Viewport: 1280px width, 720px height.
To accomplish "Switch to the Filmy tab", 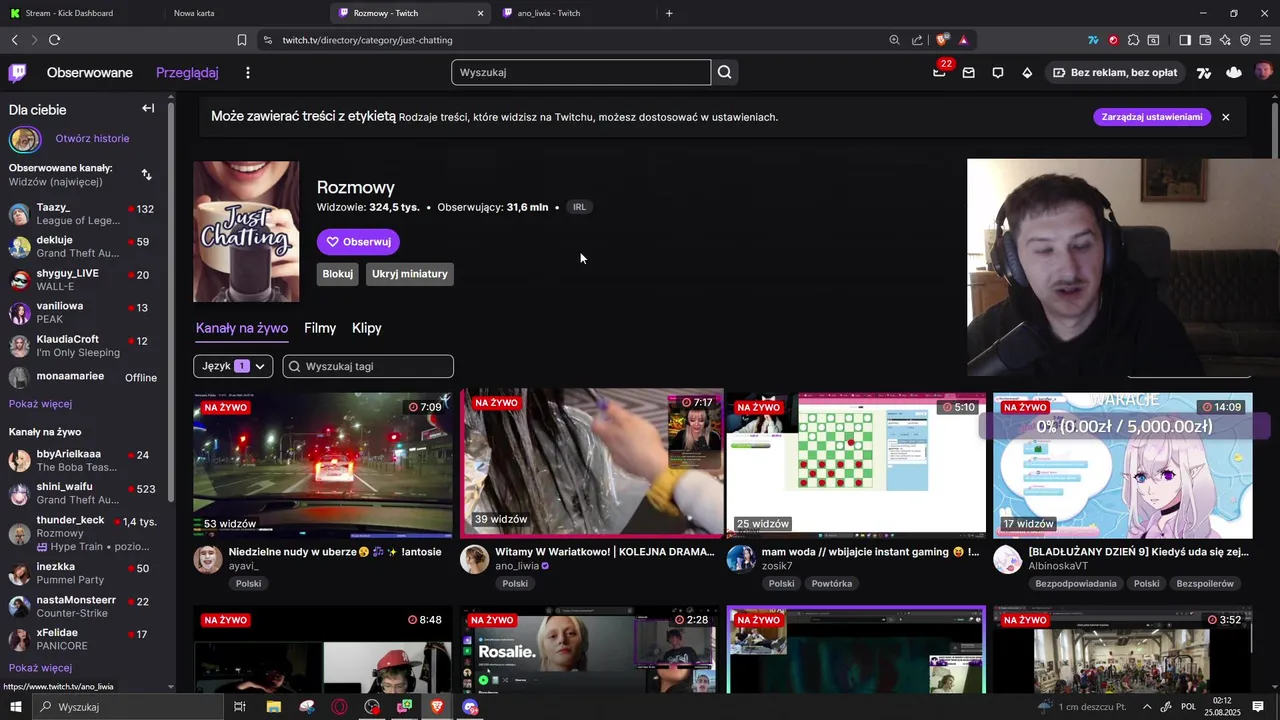I will coord(320,328).
